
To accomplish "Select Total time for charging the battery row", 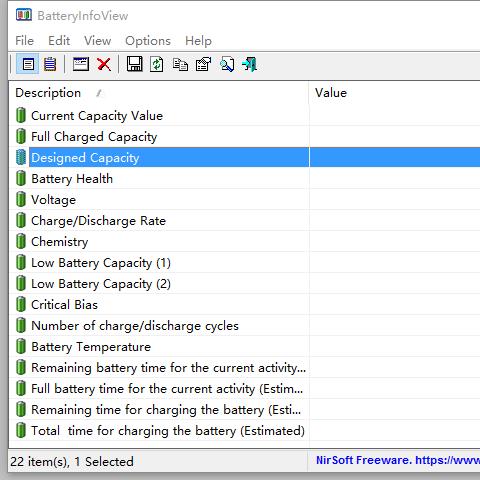I will tap(245, 430).
